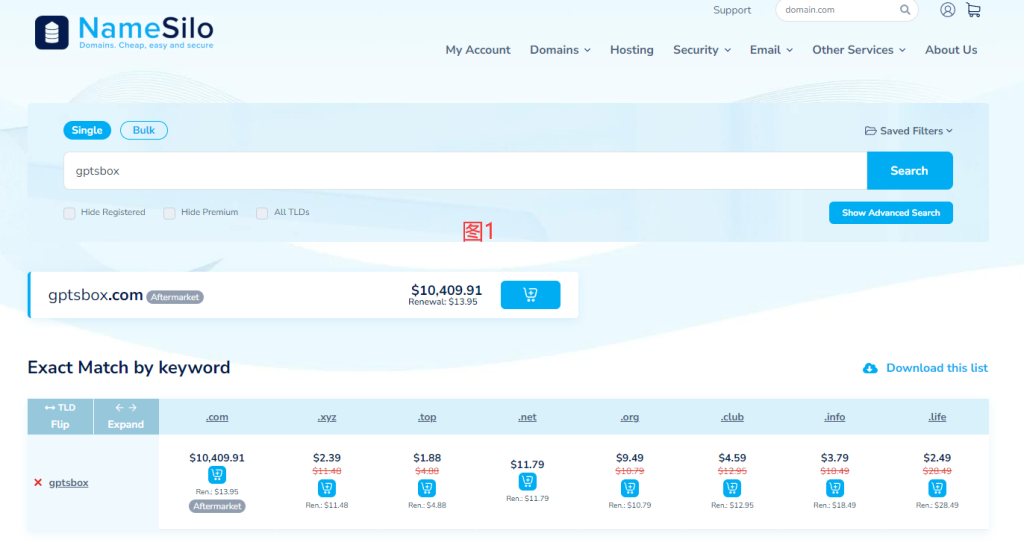Viewport: 1024px width, 554px height.
Task: Toggle Hide Registered checkbox
Action: pyautogui.click(x=69, y=213)
